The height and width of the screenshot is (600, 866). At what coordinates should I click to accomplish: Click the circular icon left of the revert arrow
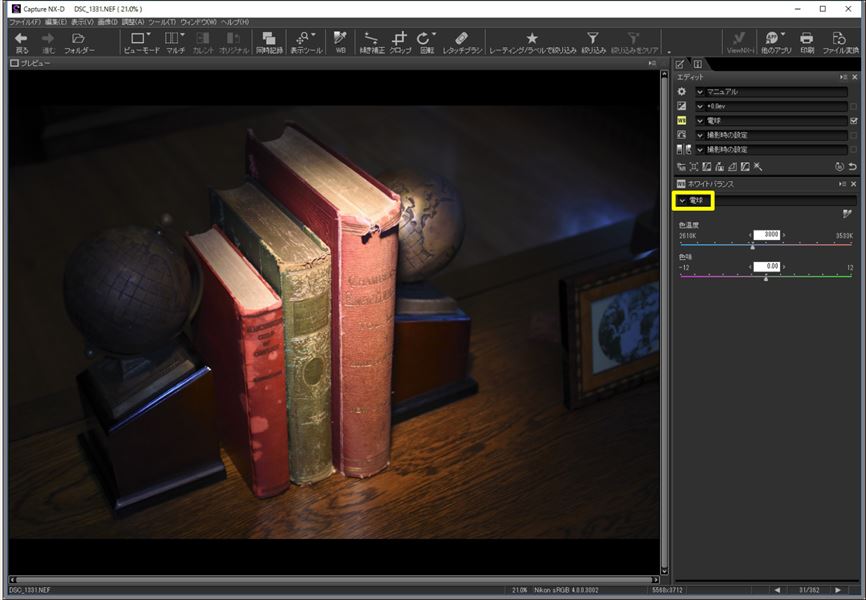[839, 167]
